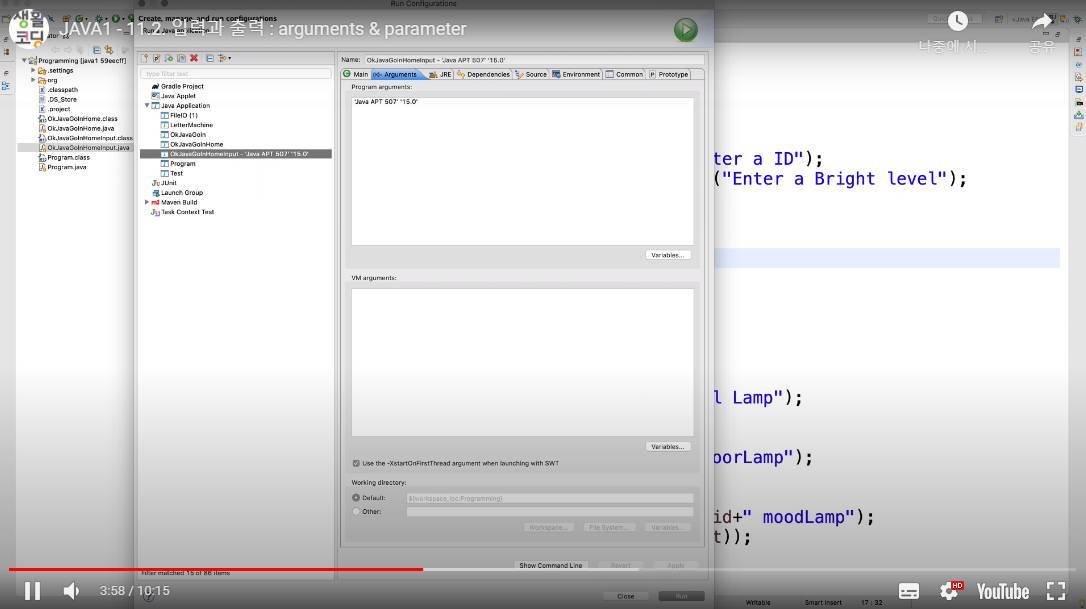Switch to Prototype tab
Image resolution: width=1086 pixels, height=609 pixels.
tap(669, 74)
